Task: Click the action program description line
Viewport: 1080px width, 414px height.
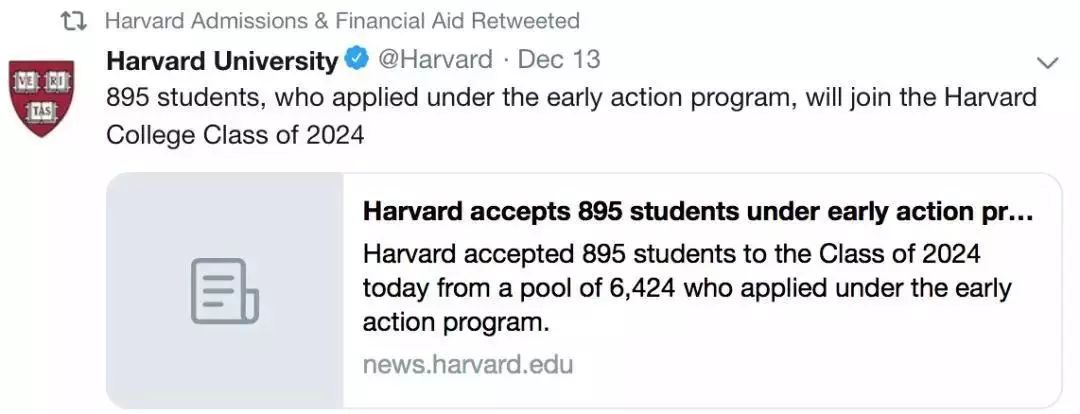Action: click(x=456, y=322)
